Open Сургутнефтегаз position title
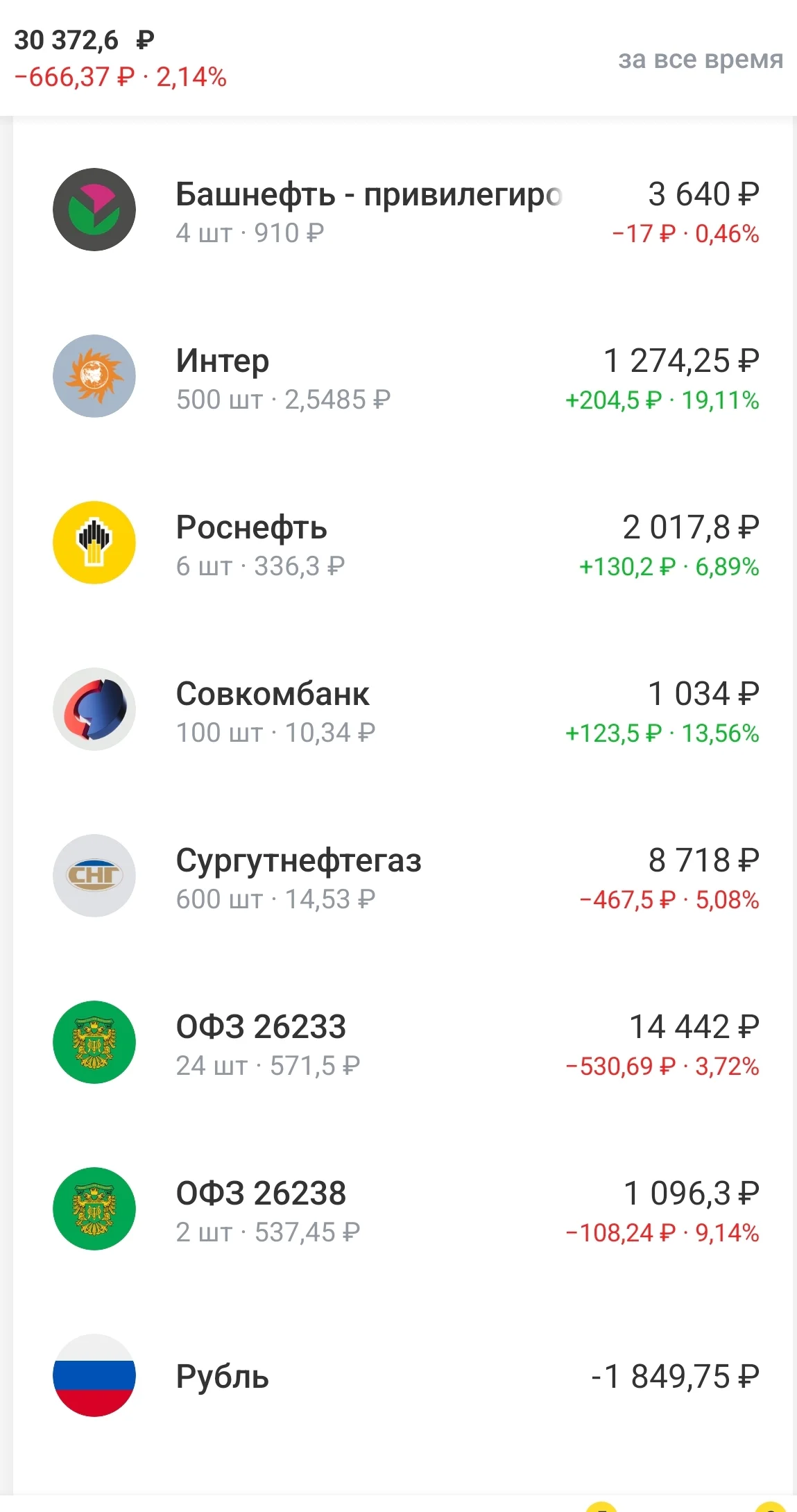The image size is (797, 1512). pos(298,861)
